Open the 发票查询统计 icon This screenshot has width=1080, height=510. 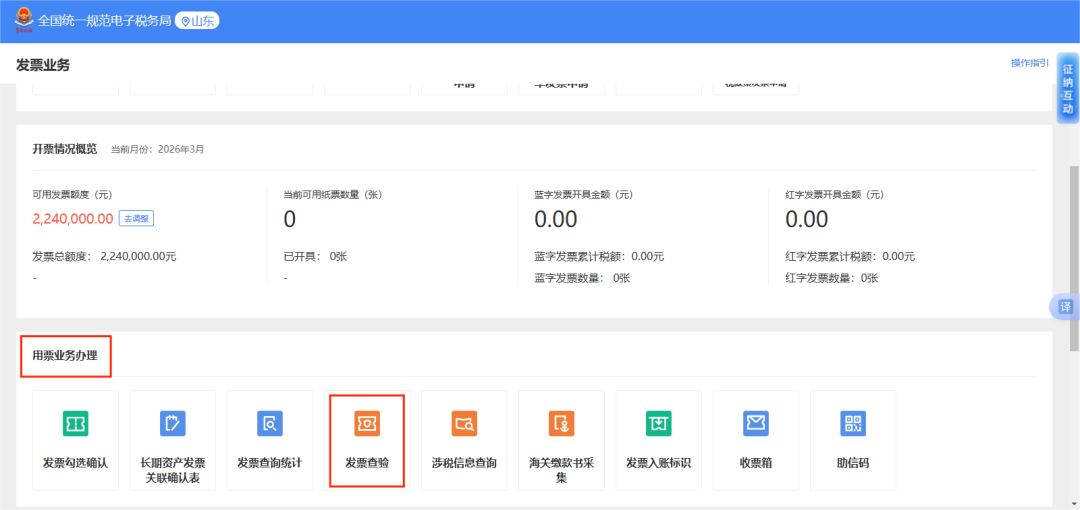tap(269, 424)
